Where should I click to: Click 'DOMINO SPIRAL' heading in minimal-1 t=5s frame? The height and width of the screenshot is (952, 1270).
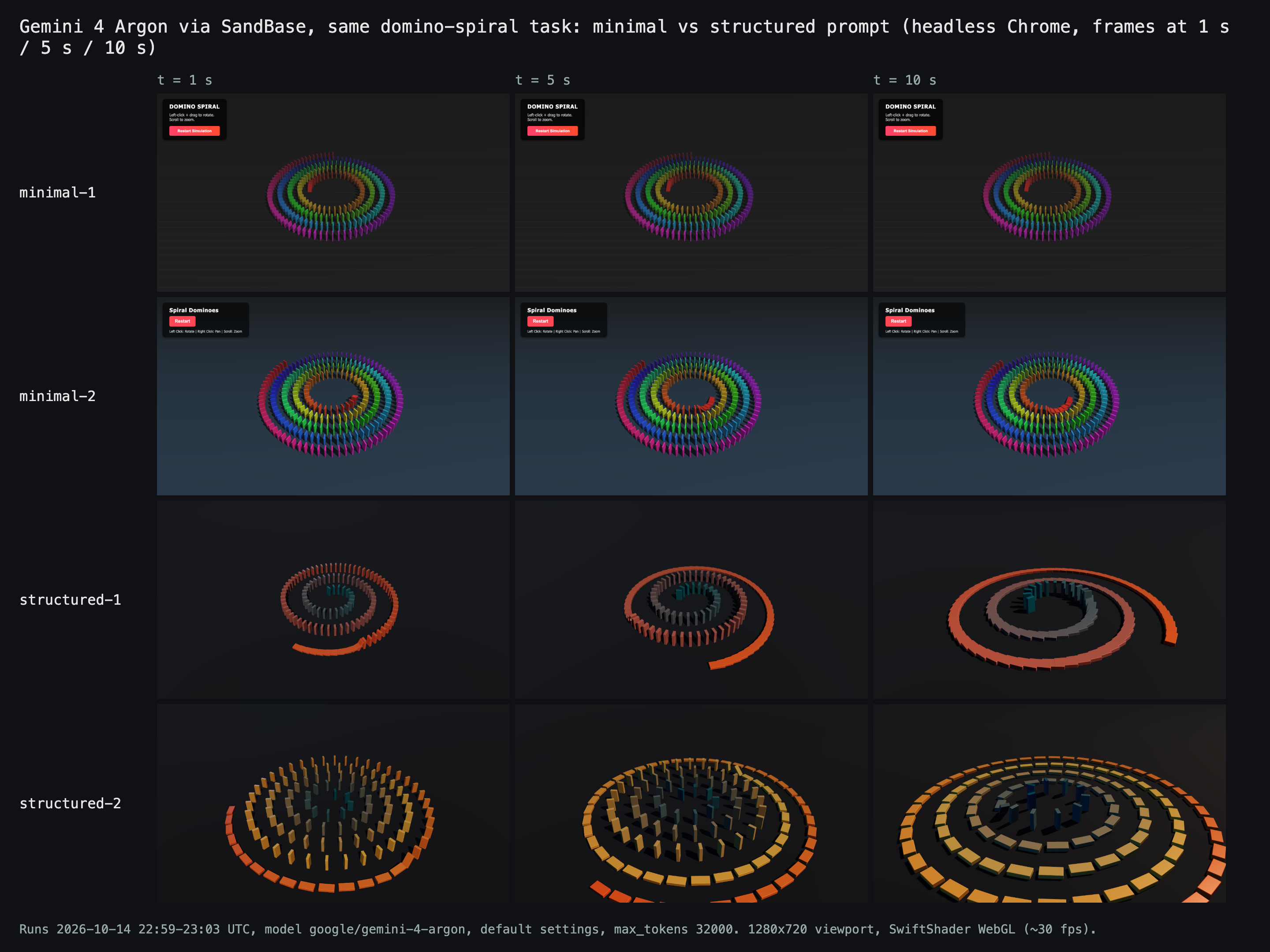pyautogui.click(x=553, y=107)
